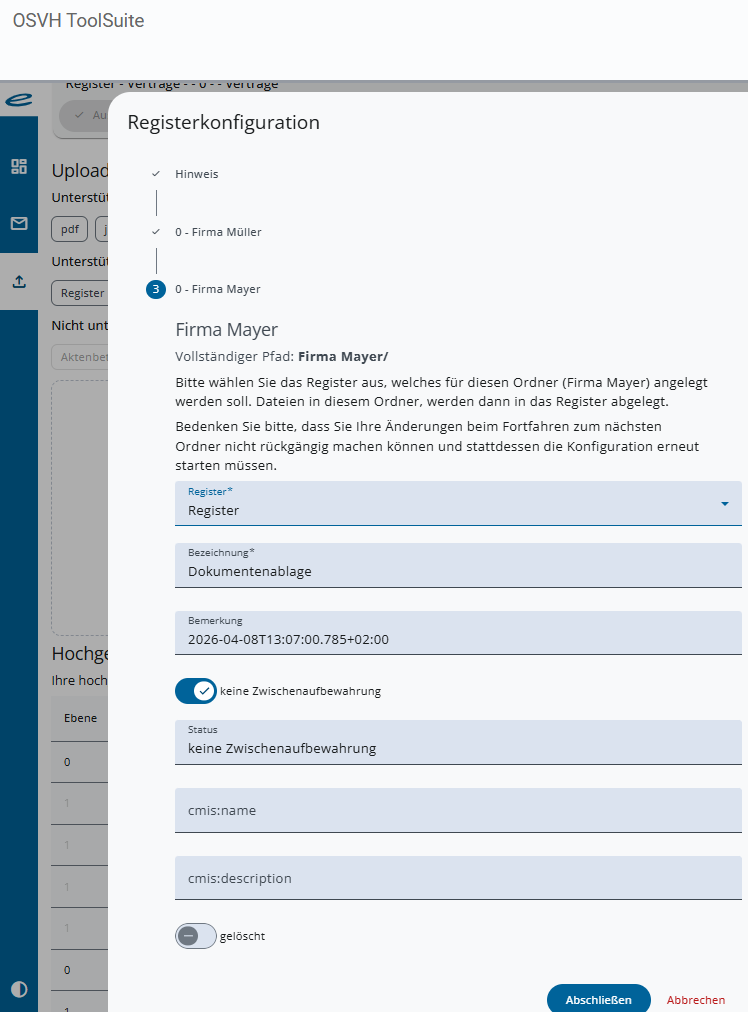Open the Register dropdown arrow
The image size is (748, 1012).
tap(725, 503)
